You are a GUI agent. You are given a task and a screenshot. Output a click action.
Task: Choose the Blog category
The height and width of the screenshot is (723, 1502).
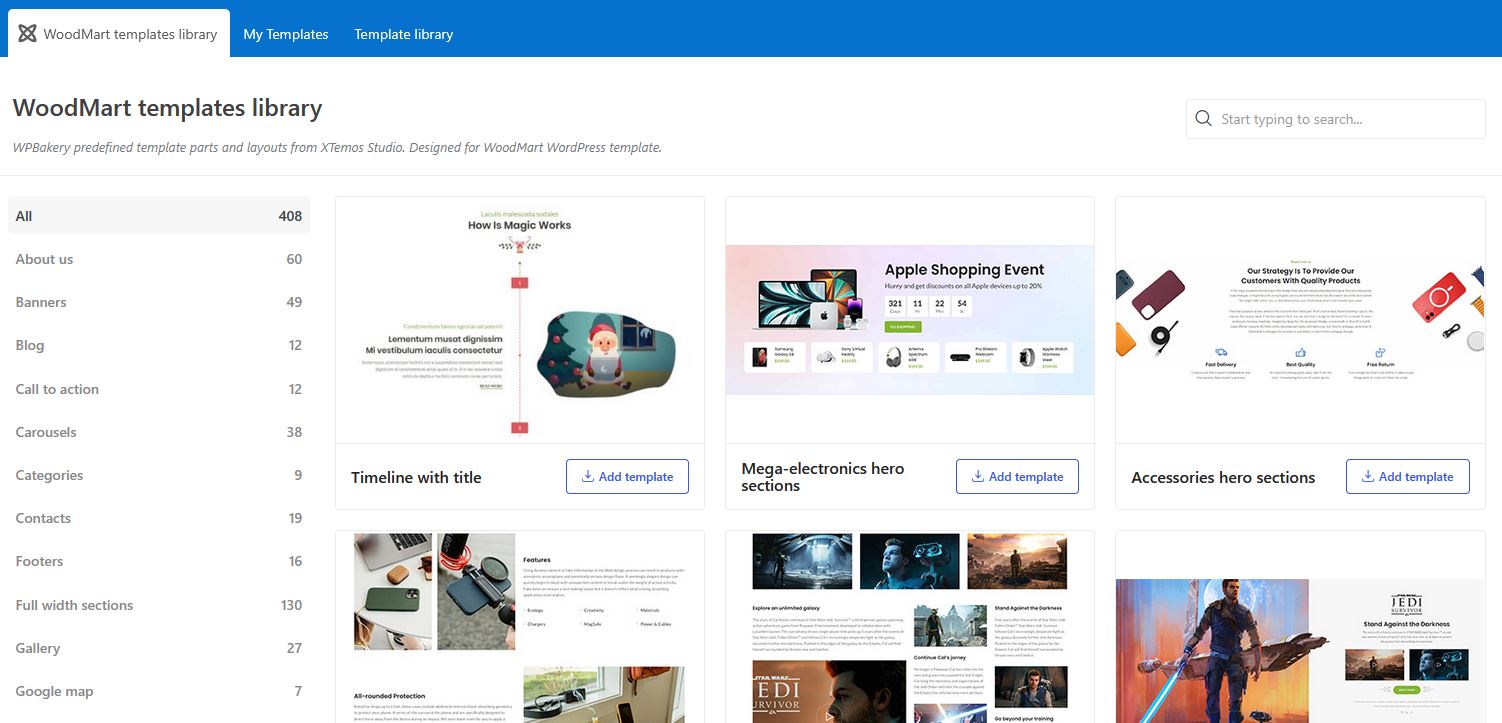[159, 345]
